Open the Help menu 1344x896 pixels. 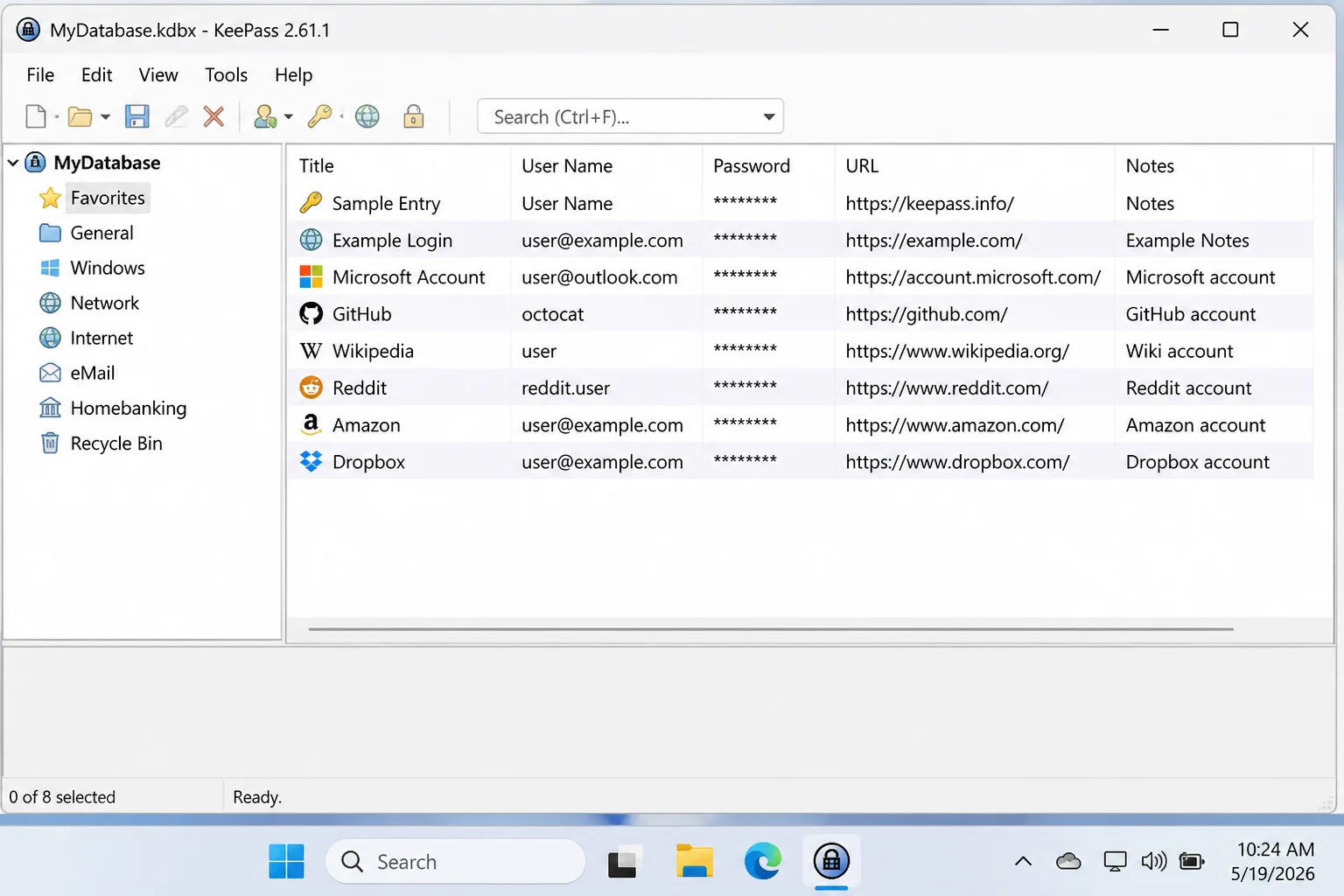pyautogui.click(x=293, y=75)
